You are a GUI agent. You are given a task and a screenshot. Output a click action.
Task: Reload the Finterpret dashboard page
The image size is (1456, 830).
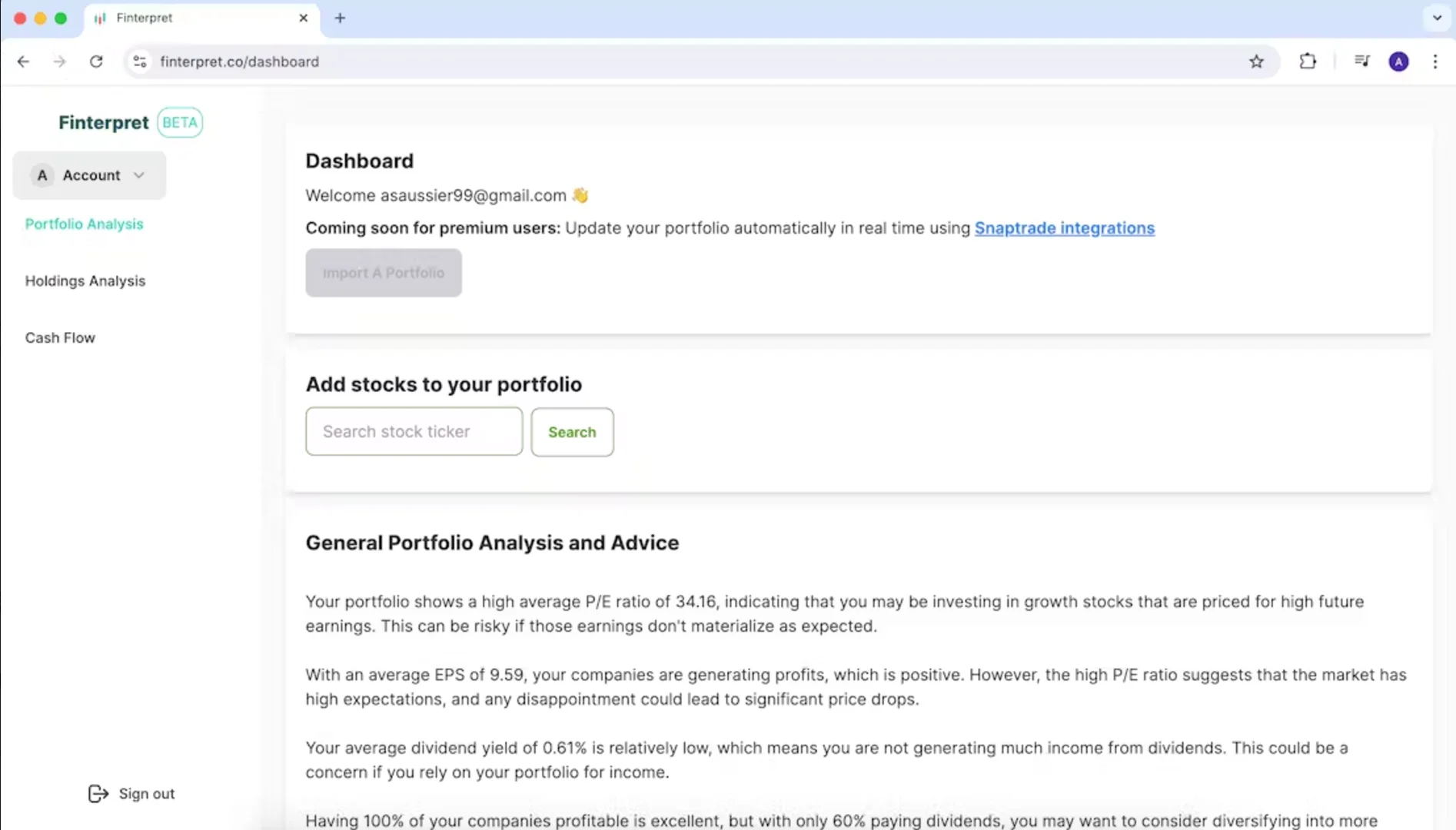click(x=96, y=61)
